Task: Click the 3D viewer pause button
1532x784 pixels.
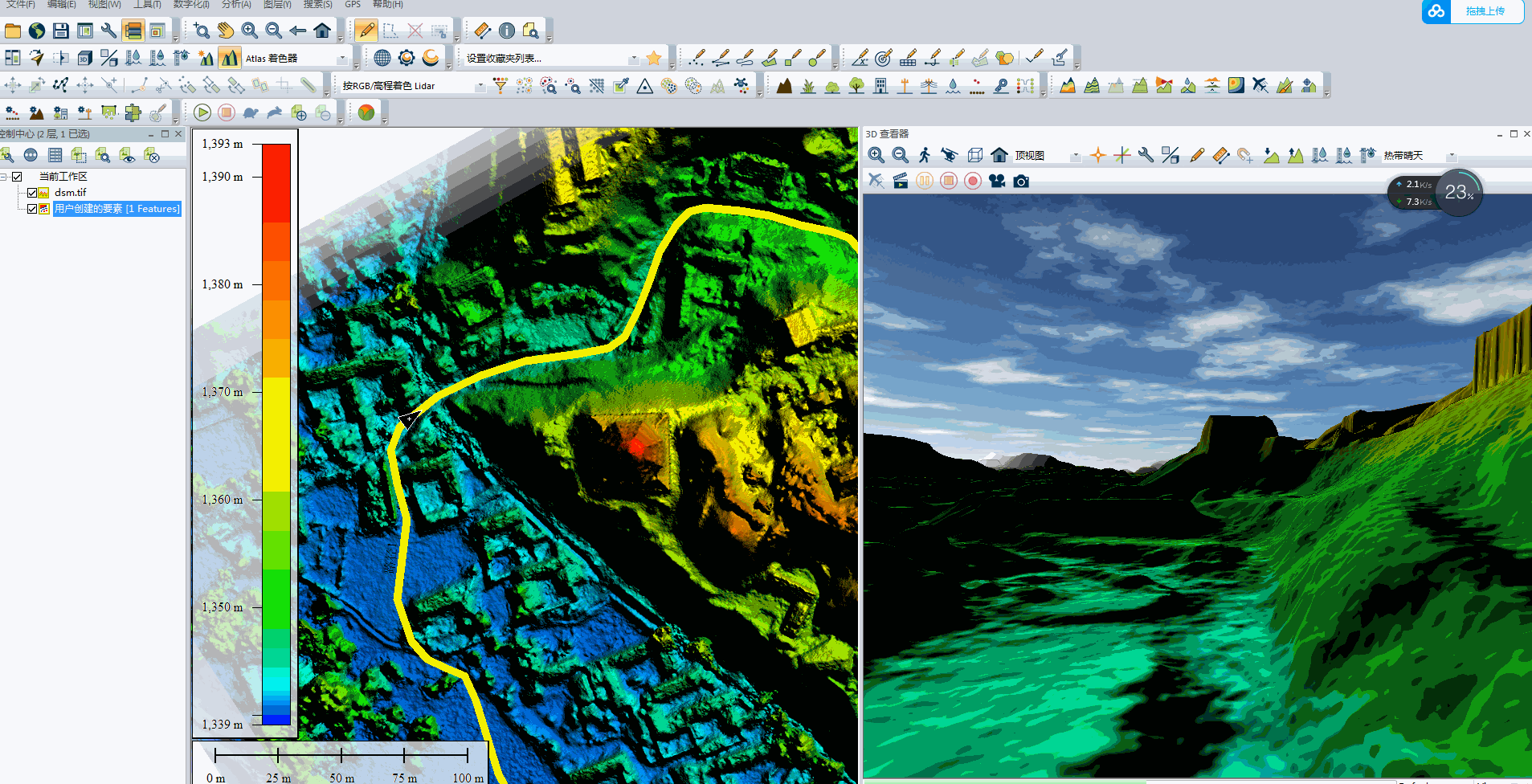Action: click(925, 181)
